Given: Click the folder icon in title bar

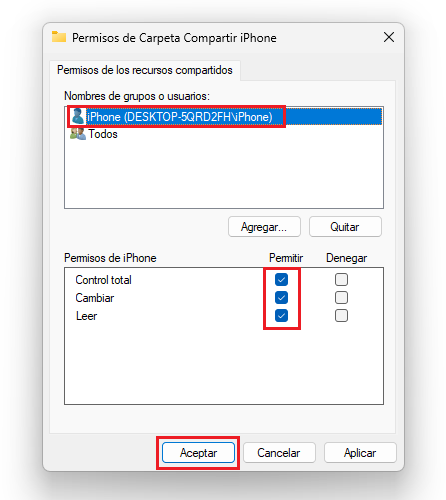Looking at the screenshot, I should (x=59, y=37).
